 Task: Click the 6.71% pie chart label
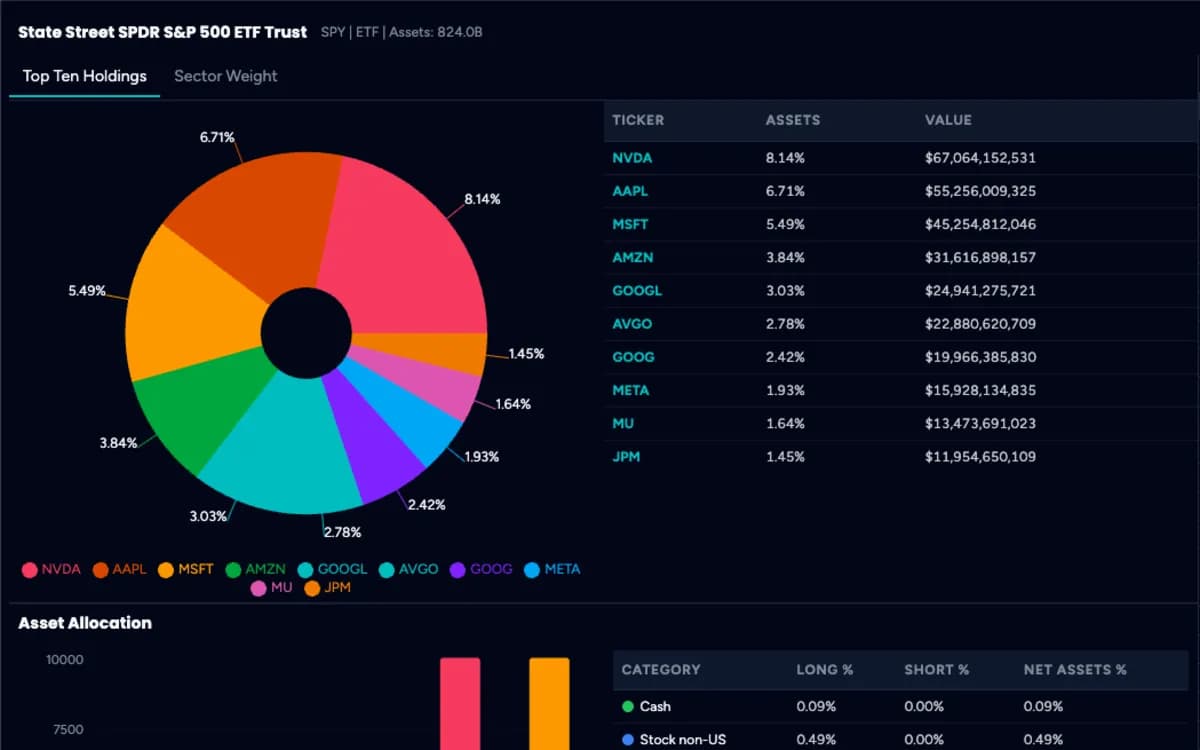[x=217, y=138]
